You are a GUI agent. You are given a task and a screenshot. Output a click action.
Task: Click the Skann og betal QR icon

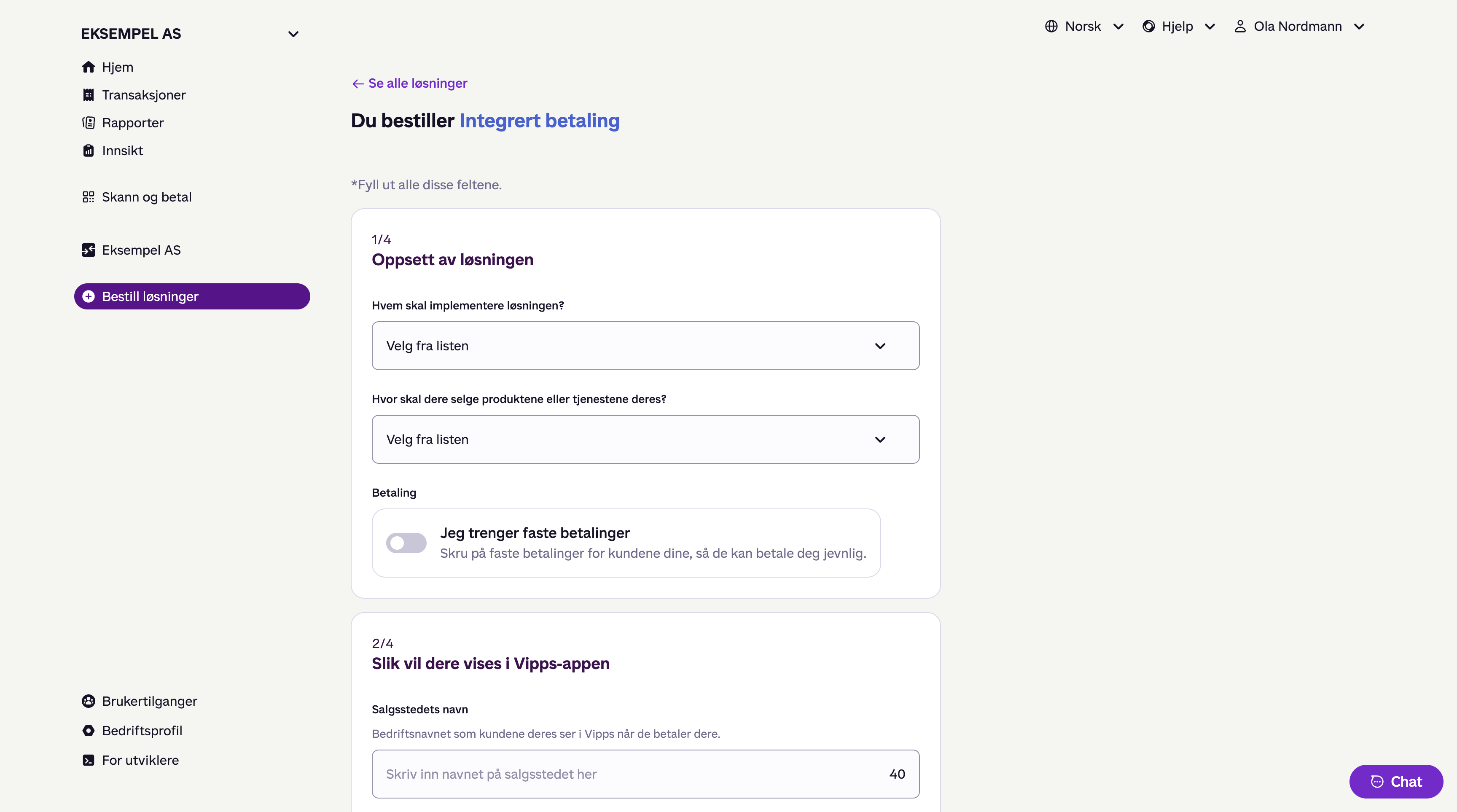pyautogui.click(x=88, y=197)
